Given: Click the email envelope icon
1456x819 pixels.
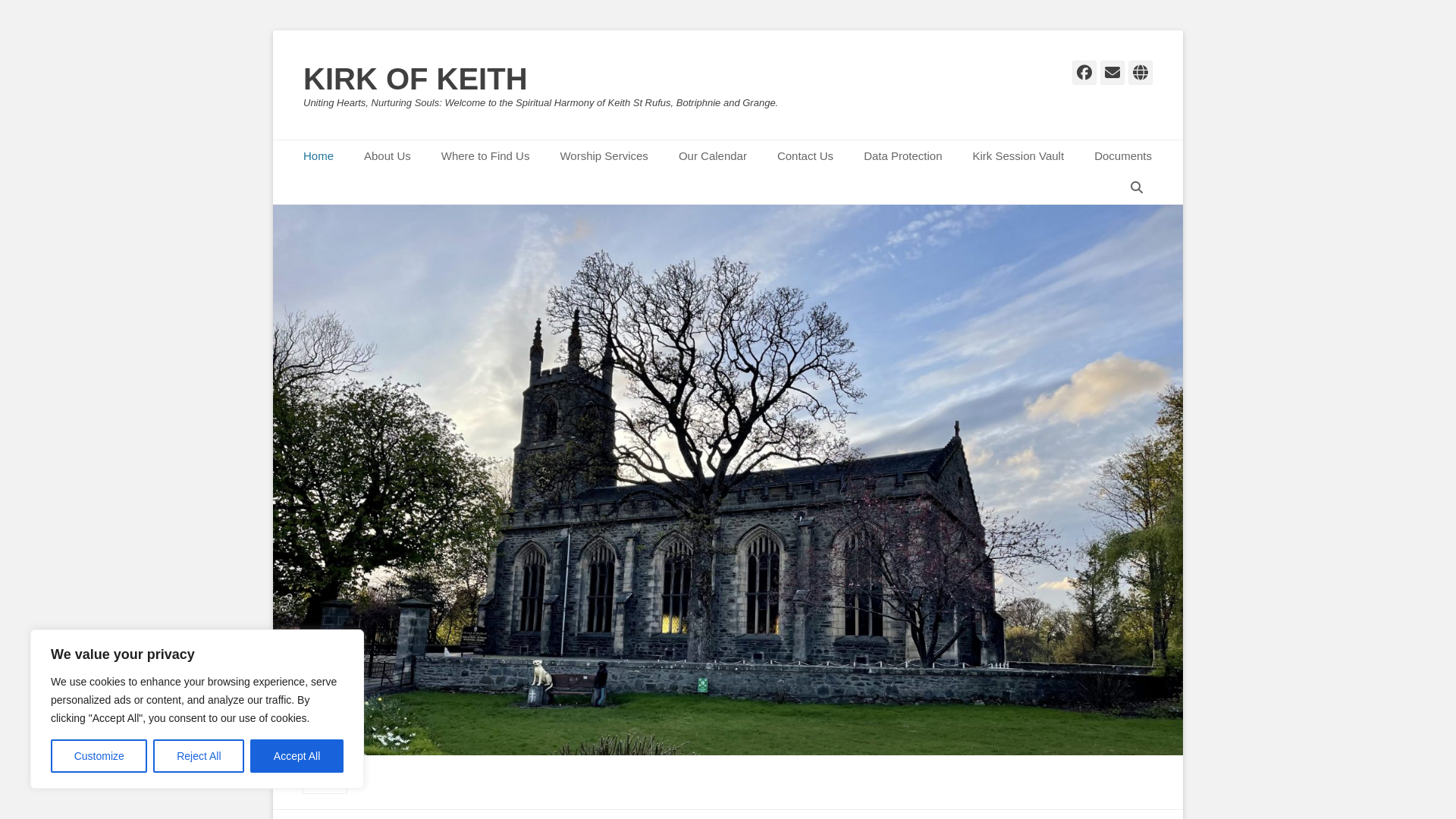Looking at the screenshot, I should (1112, 73).
